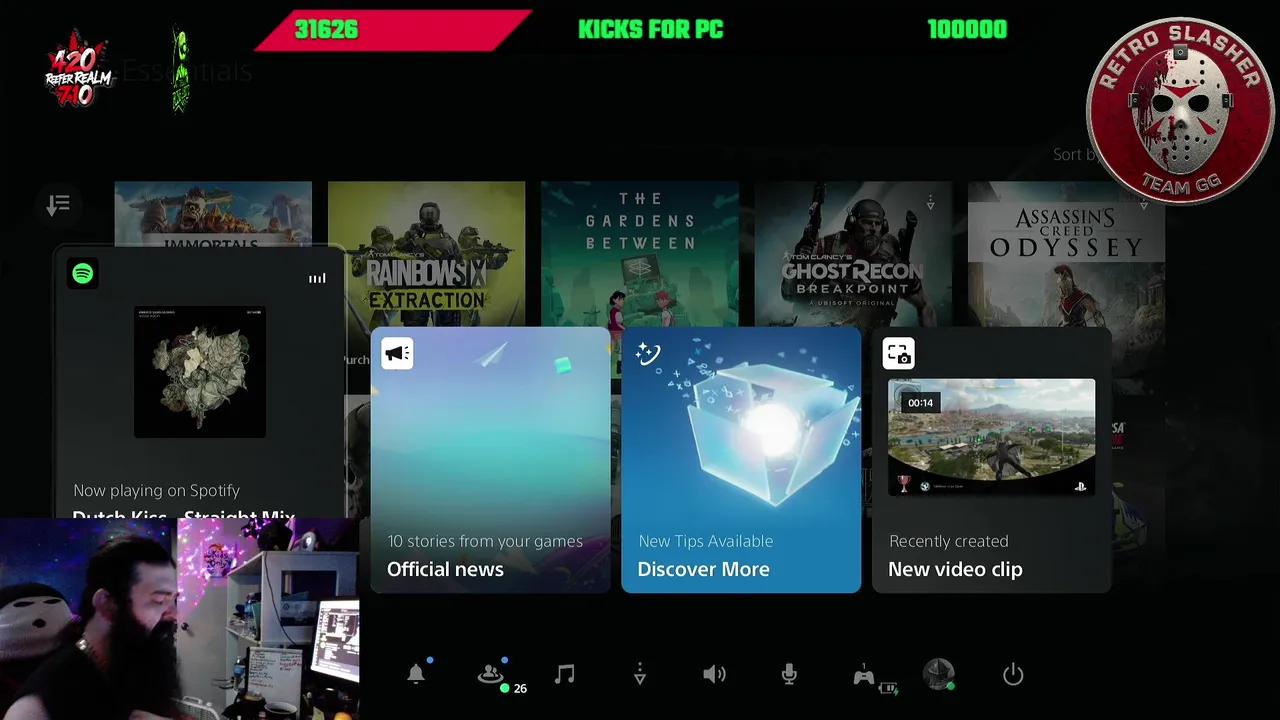Select the album art on Spotify card
1280x720 pixels.
pyautogui.click(x=200, y=372)
